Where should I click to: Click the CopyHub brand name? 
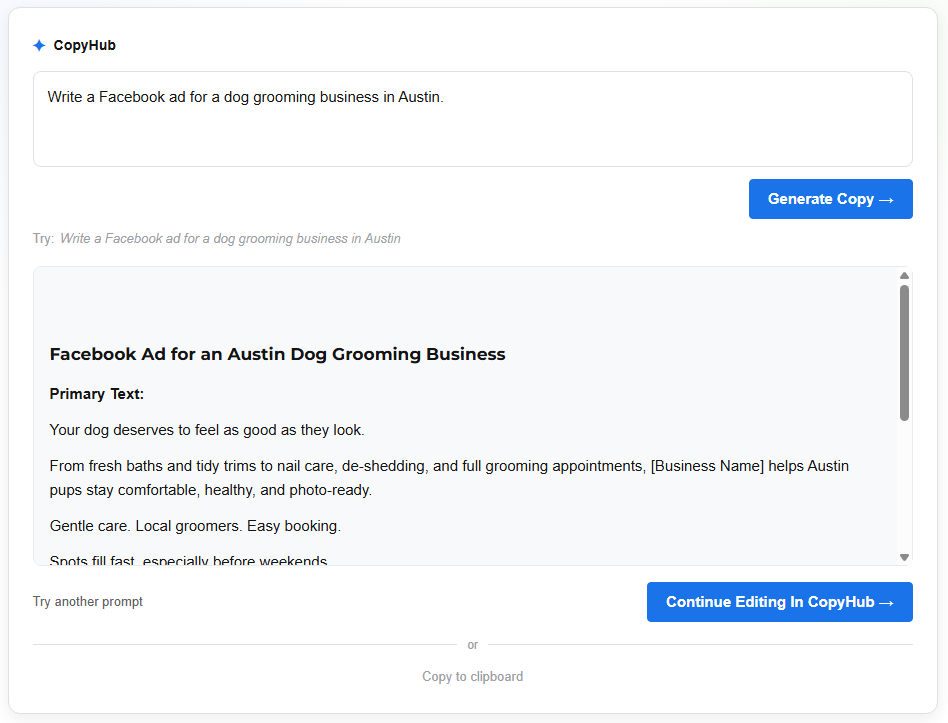click(x=85, y=45)
